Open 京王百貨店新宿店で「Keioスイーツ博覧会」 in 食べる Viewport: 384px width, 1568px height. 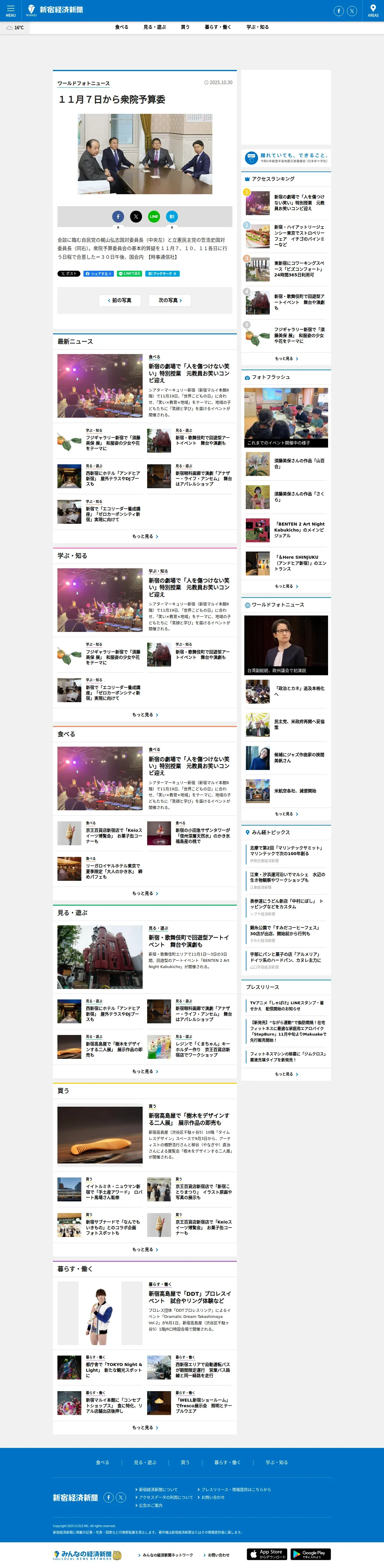[x=113, y=836]
